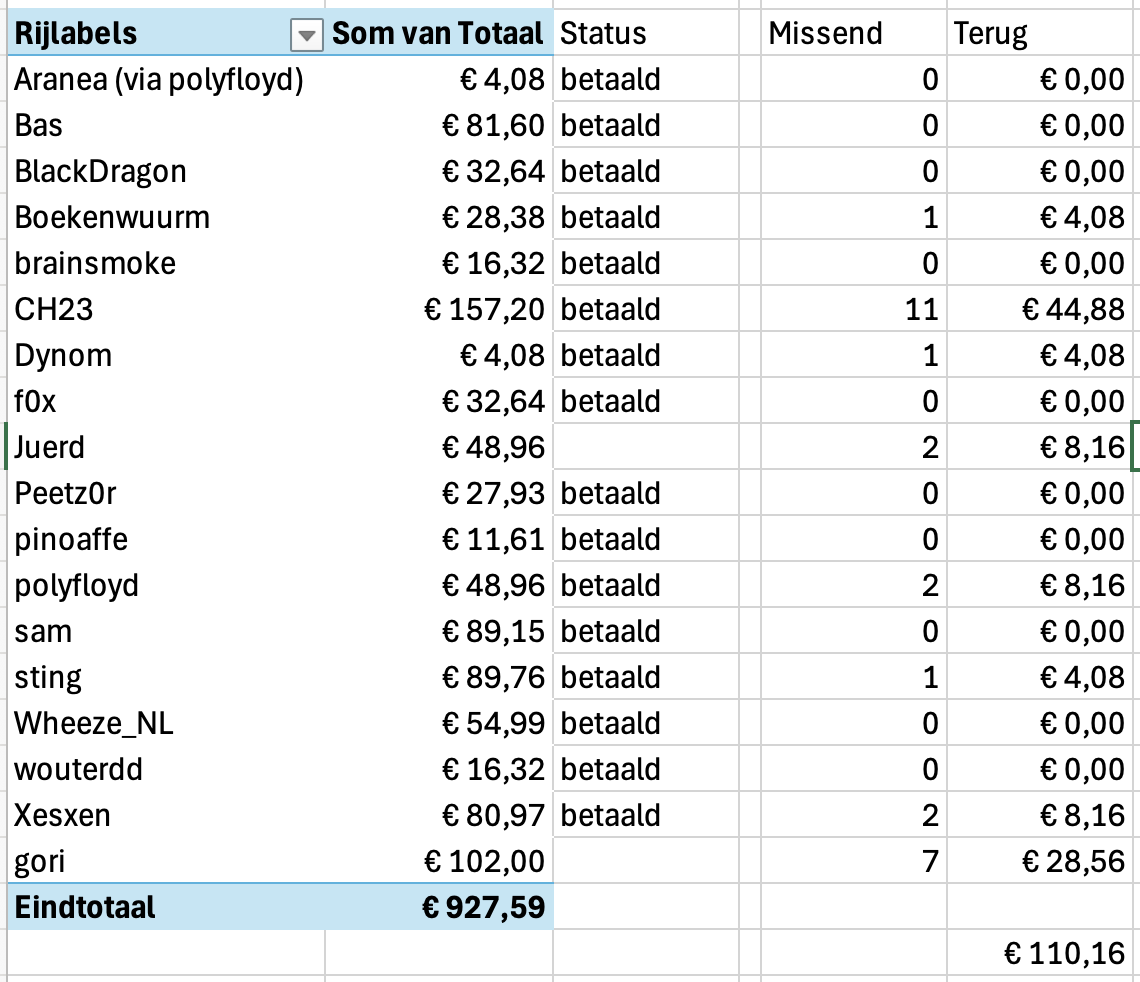Click the Missend column header cell
The width and height of the screenshot is (1140, 982).
click(852, 34)
